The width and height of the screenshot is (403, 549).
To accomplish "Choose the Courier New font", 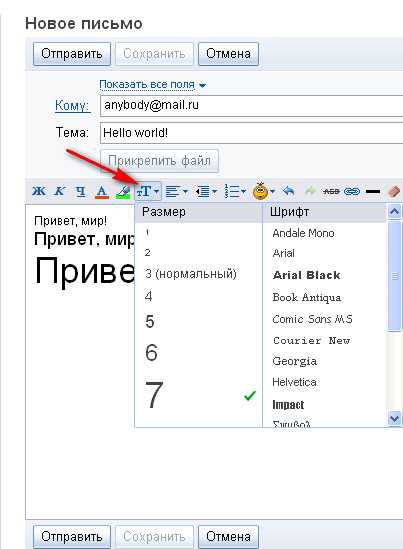I will pos(311,340).
